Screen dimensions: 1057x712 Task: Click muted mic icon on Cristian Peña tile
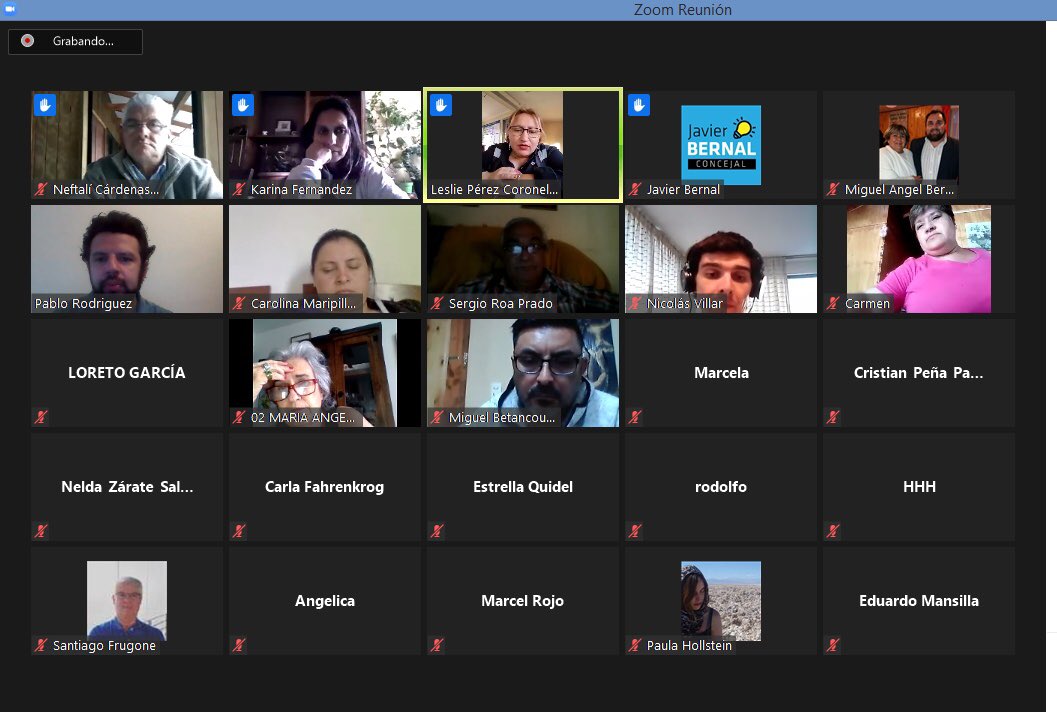[833, 417]
